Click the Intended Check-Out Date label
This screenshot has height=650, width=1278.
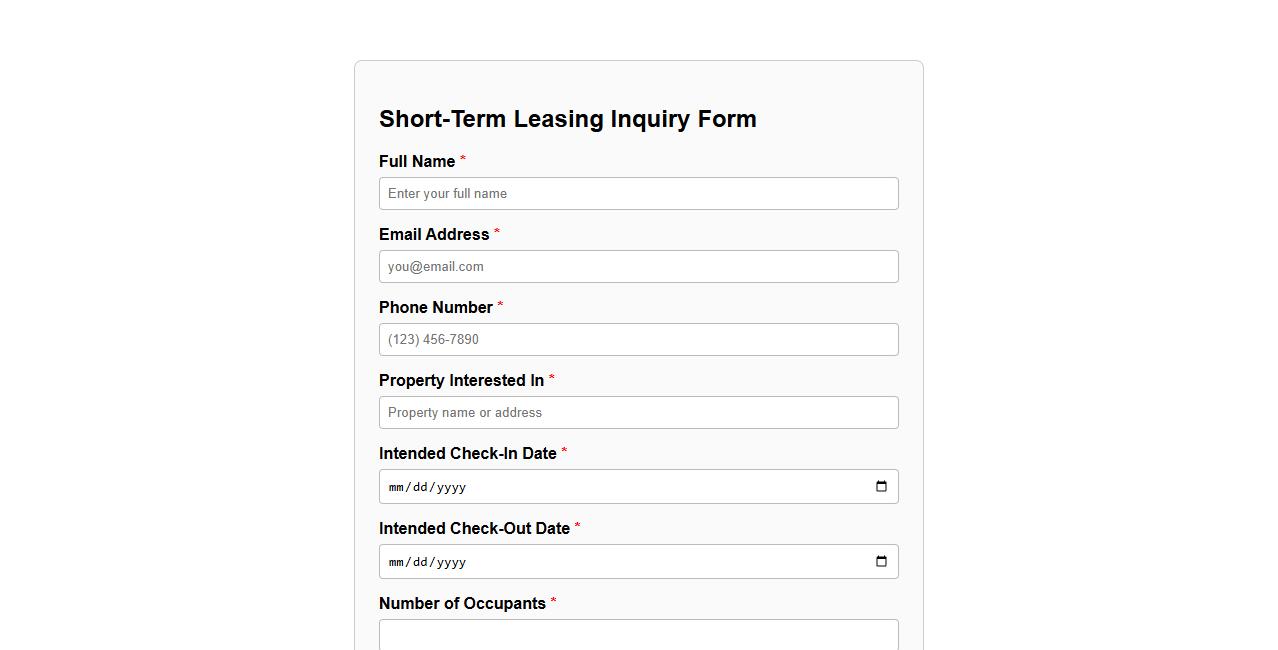(475, 528)
